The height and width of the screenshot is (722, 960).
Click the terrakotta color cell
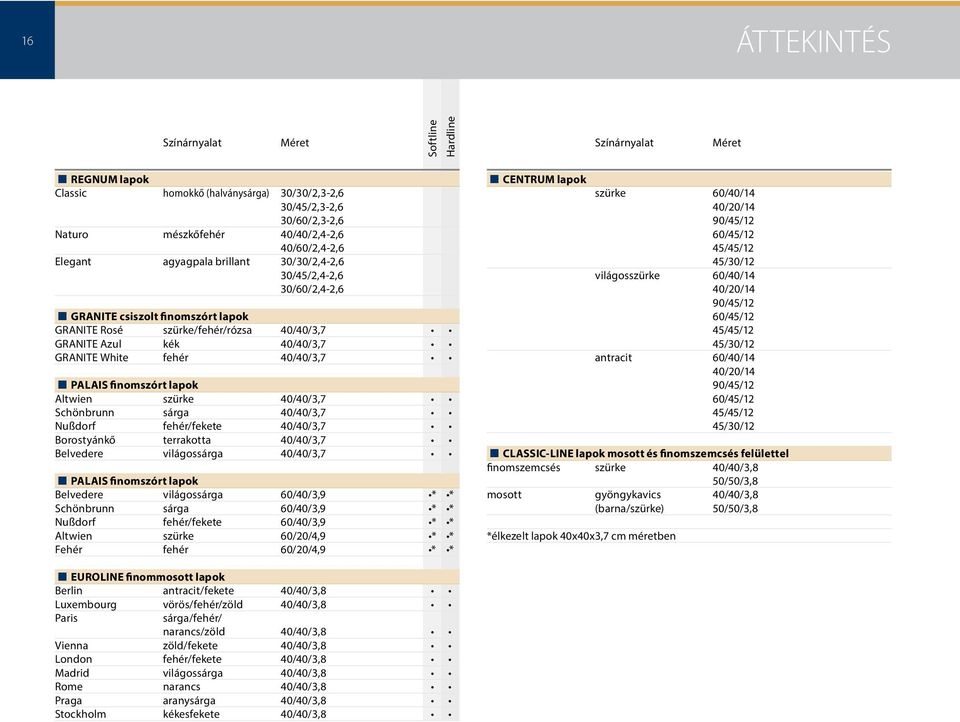187,440
